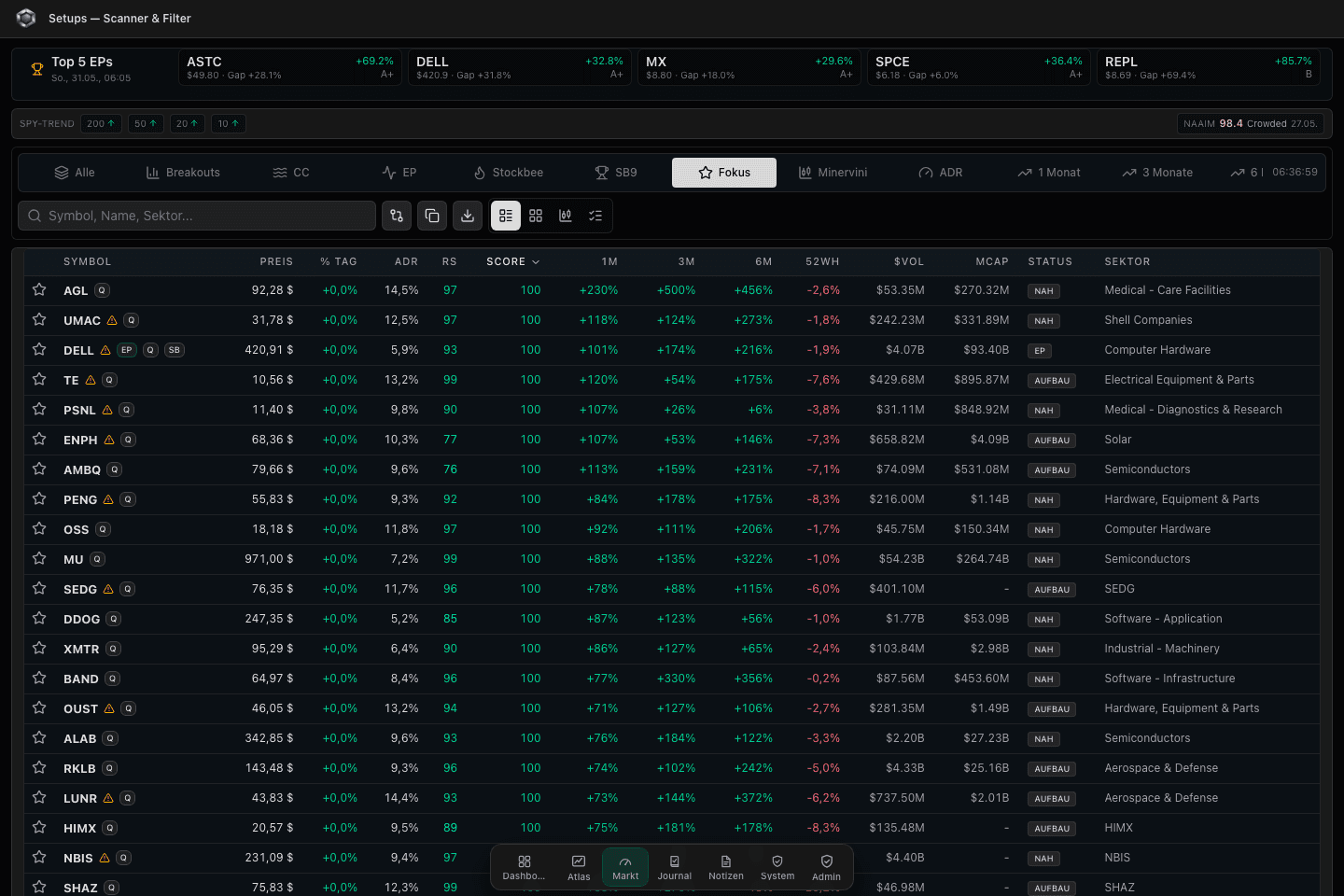Open System in bottom dock
The image size is (1344, 896).
[x=777, y=867]
